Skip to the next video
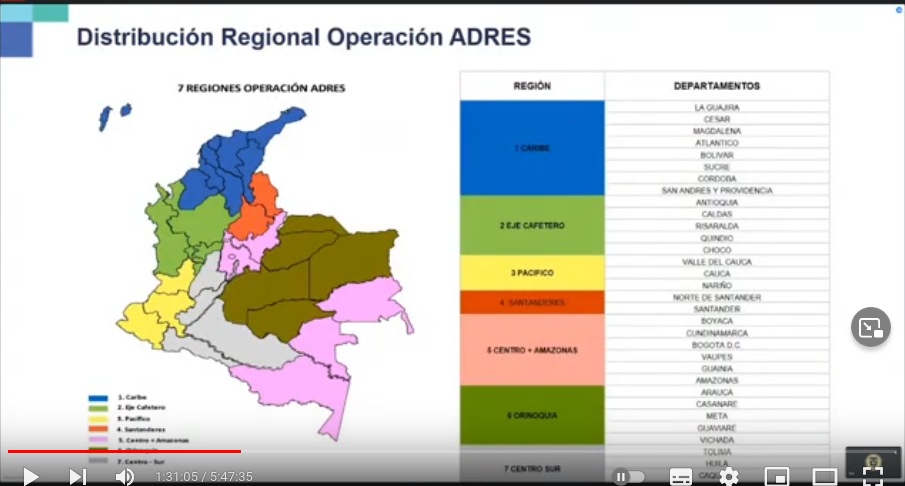 (x=77, y=477)
